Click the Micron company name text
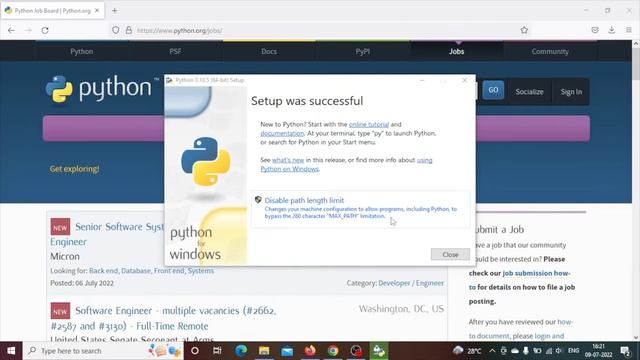The width and height of the screenshot is (640, 360). pyautogui.click(x=65, y=256)
